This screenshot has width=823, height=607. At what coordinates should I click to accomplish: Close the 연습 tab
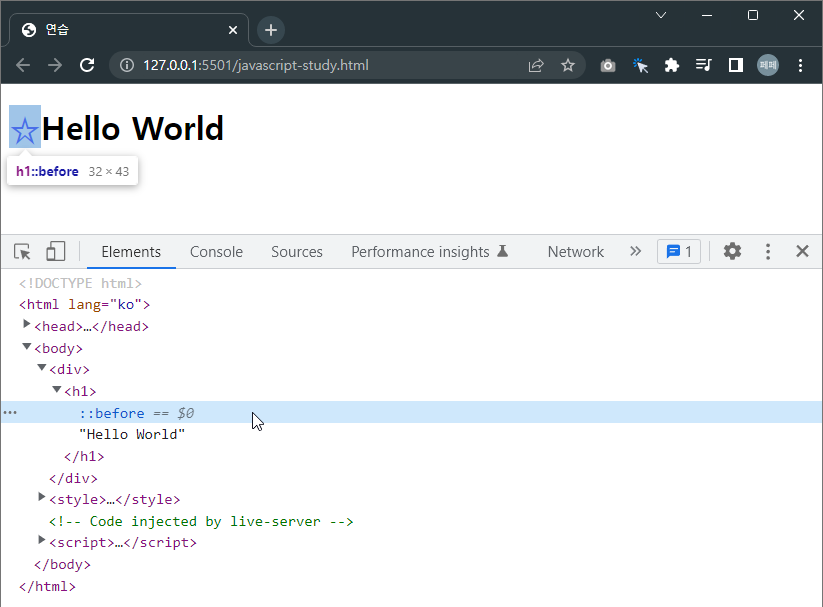(x=233, y=30)
